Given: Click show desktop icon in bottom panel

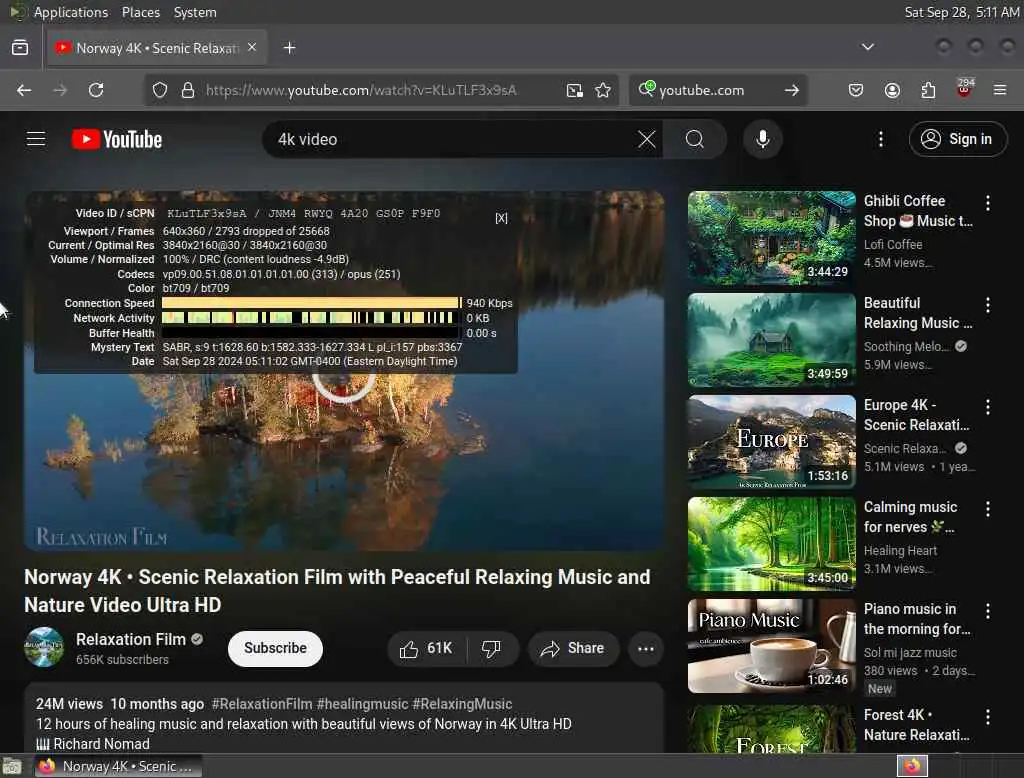Looking at the screenshot, I should point(12,766).
